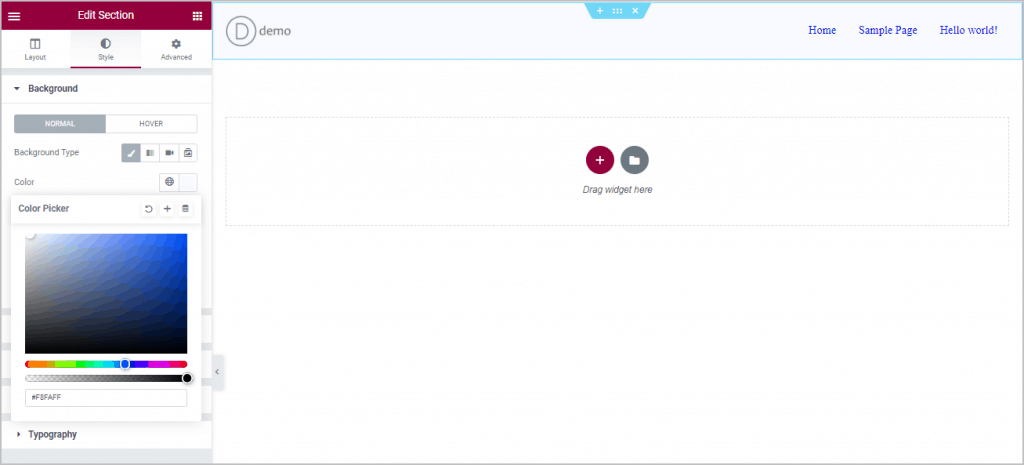This screenshot has width=1024, height=465.
Task: Select the gradient background type icon
Action: [x=150, y=153]
